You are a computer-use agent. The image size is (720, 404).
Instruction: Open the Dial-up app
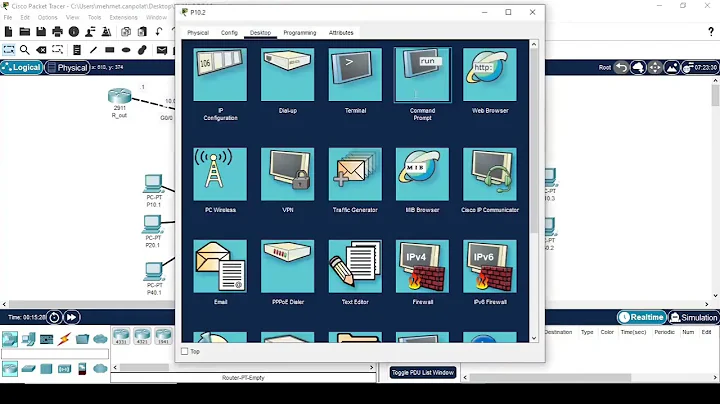coord(287,75)
